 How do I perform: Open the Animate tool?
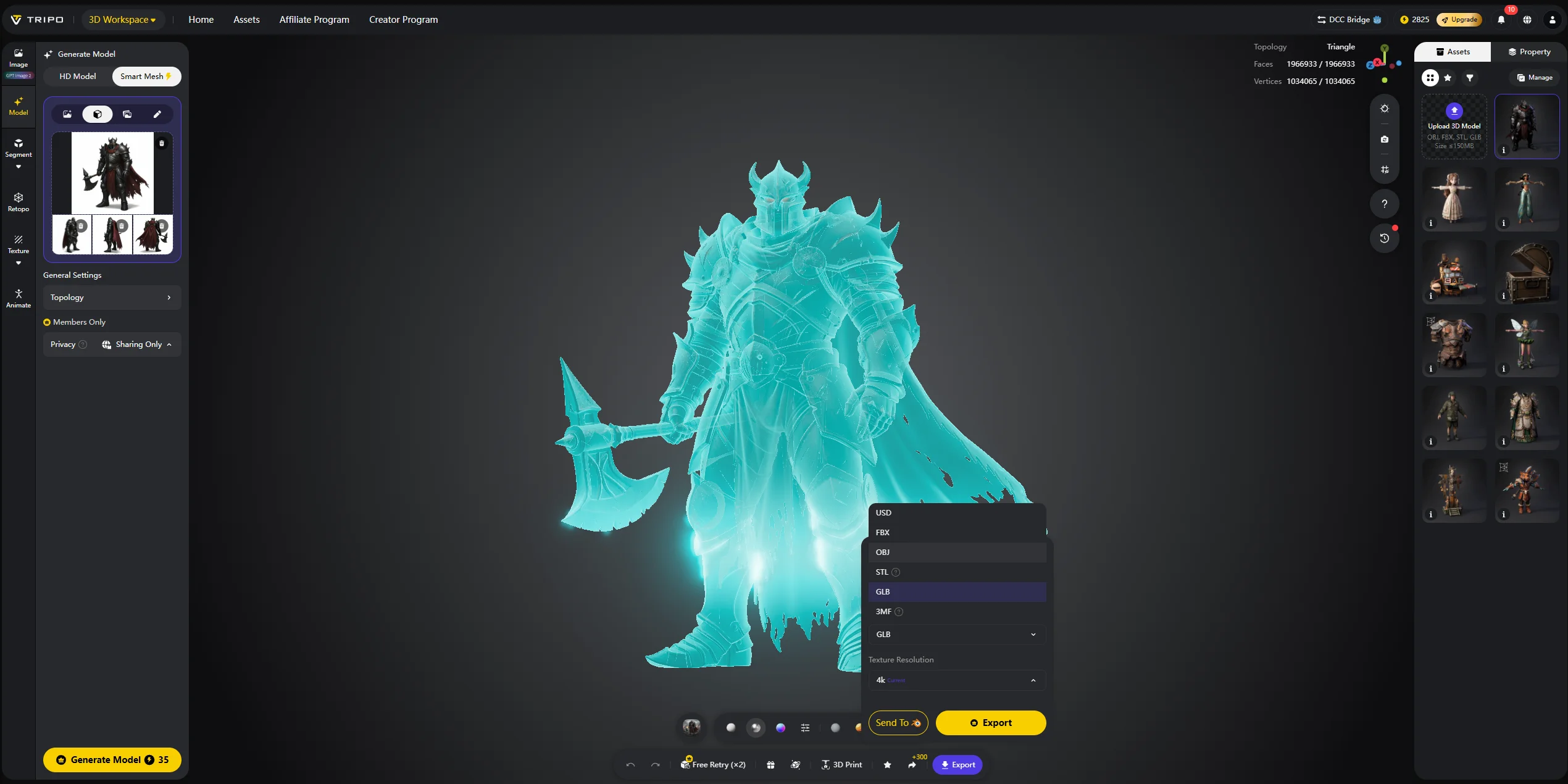tap(19, 299)
